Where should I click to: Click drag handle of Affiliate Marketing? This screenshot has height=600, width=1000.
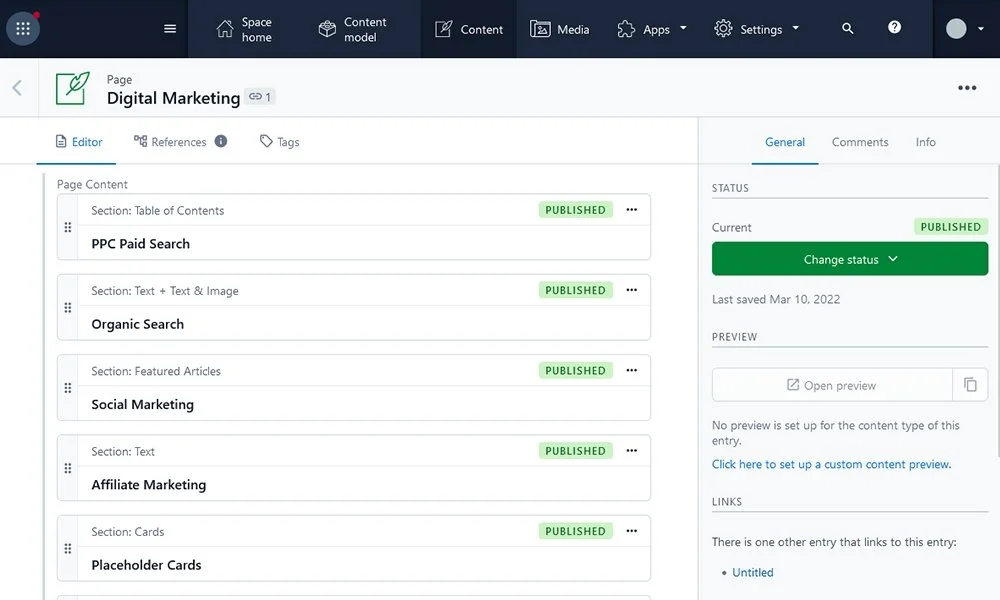tap(68, 469)
